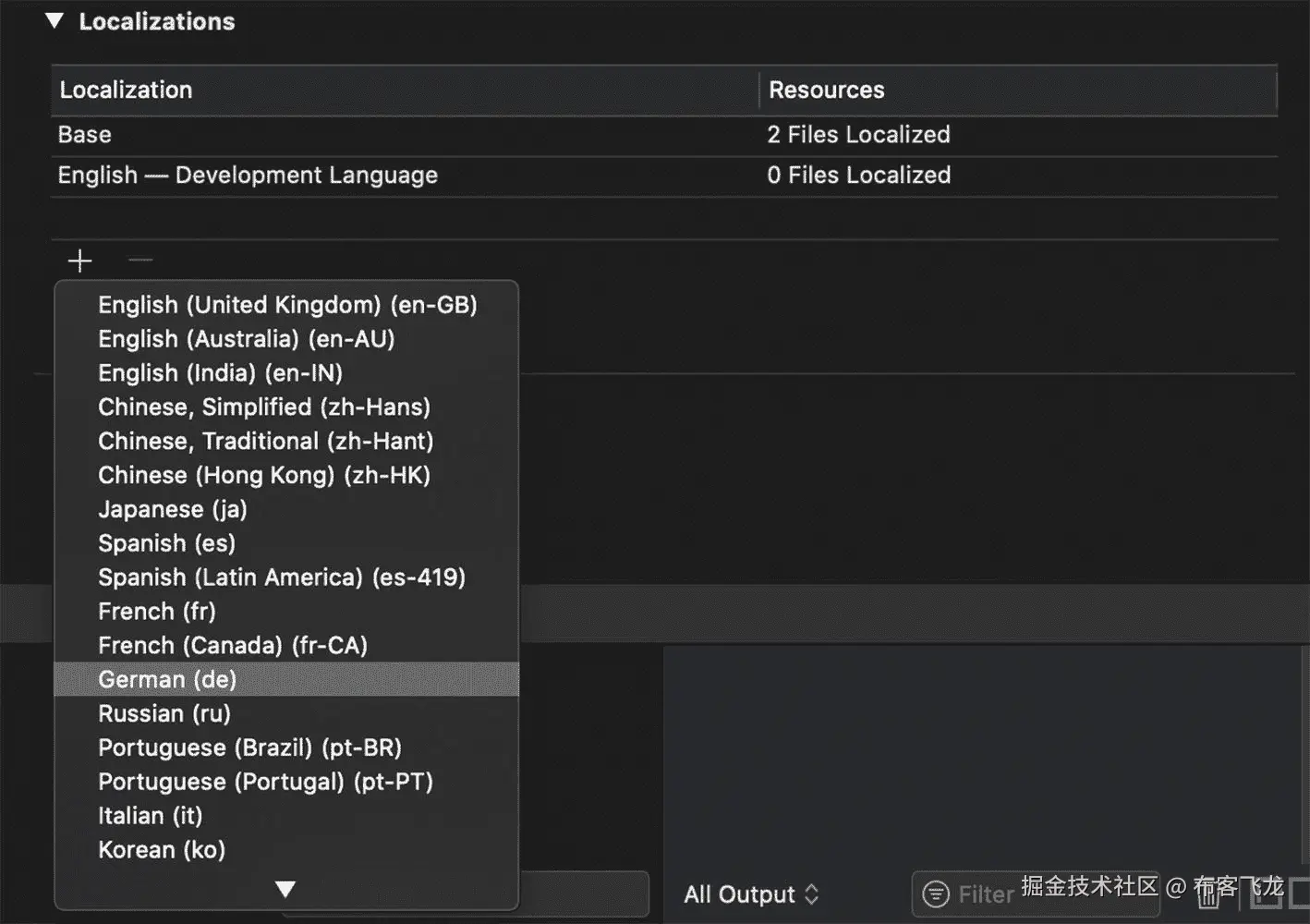Select the Base localization row

(370, 135)
